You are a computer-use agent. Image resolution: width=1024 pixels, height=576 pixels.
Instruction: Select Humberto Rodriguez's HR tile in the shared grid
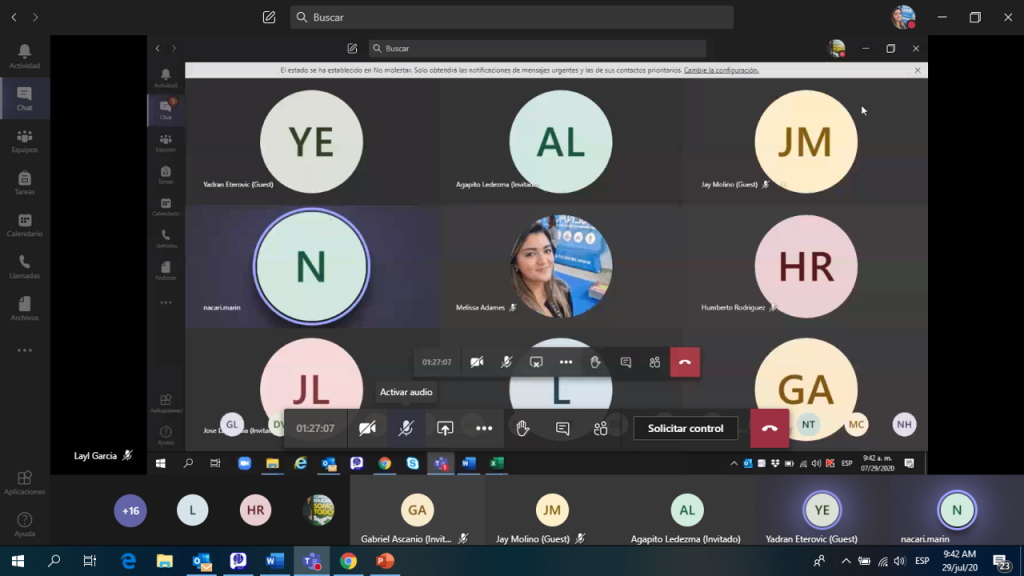pos(806,266)
